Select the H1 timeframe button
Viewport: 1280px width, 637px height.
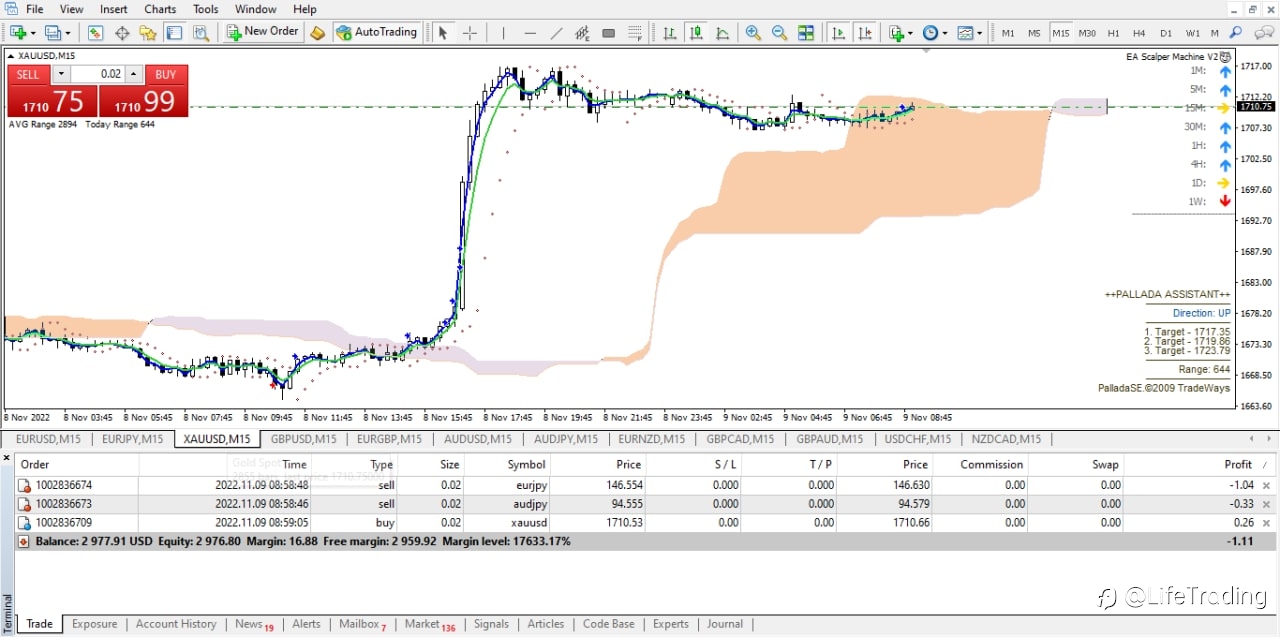[1113, 33]
